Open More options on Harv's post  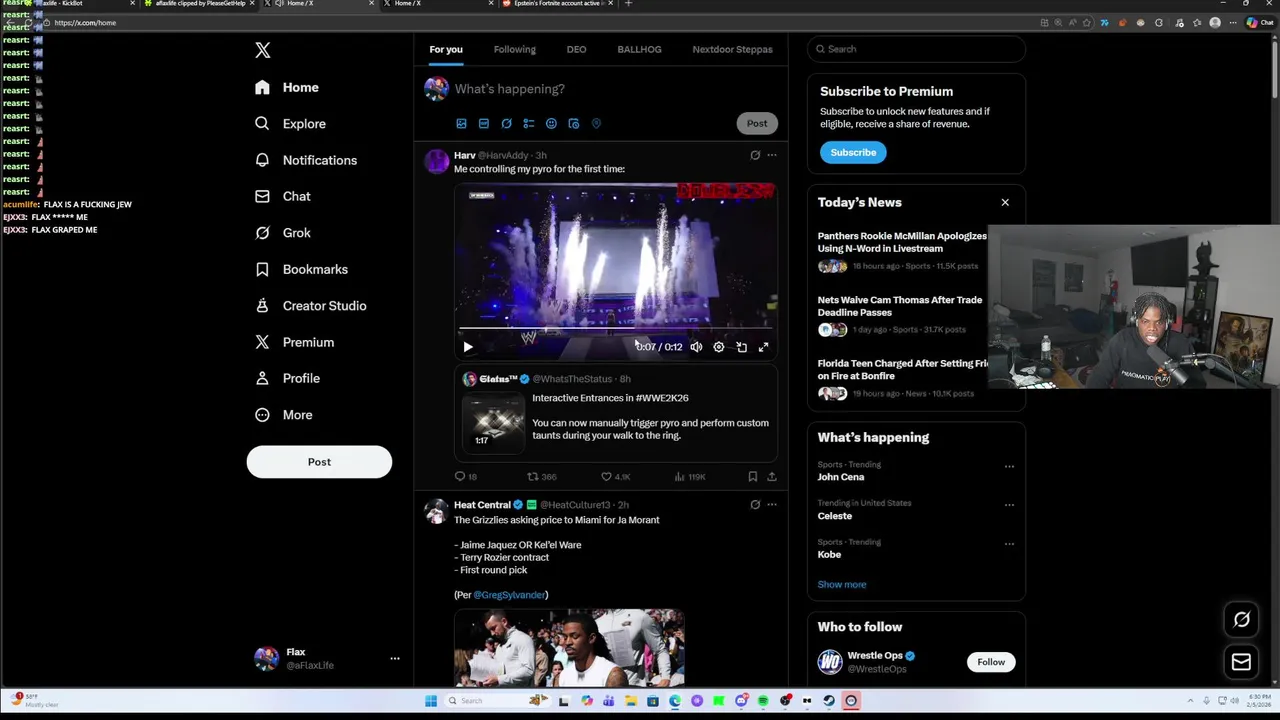tap(771, 155)
